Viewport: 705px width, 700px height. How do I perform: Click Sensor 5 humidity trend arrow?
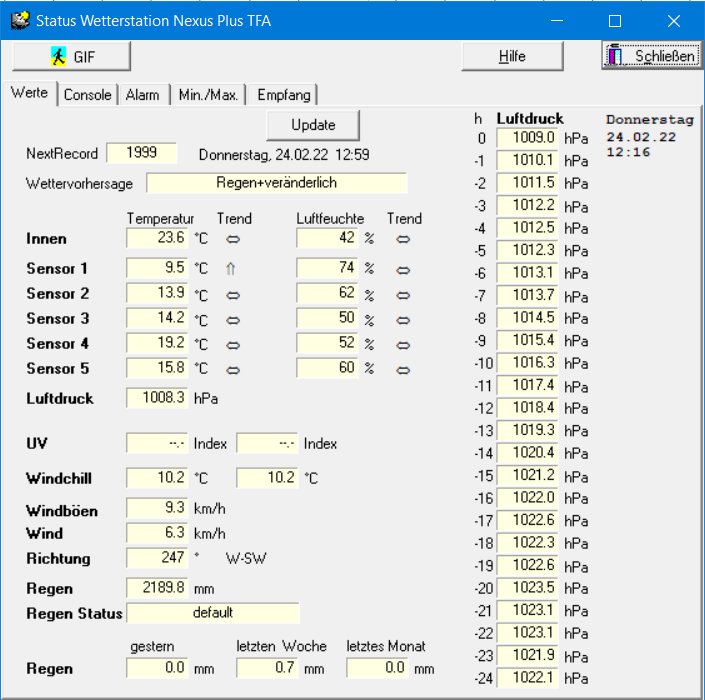[x=403, y=369]
